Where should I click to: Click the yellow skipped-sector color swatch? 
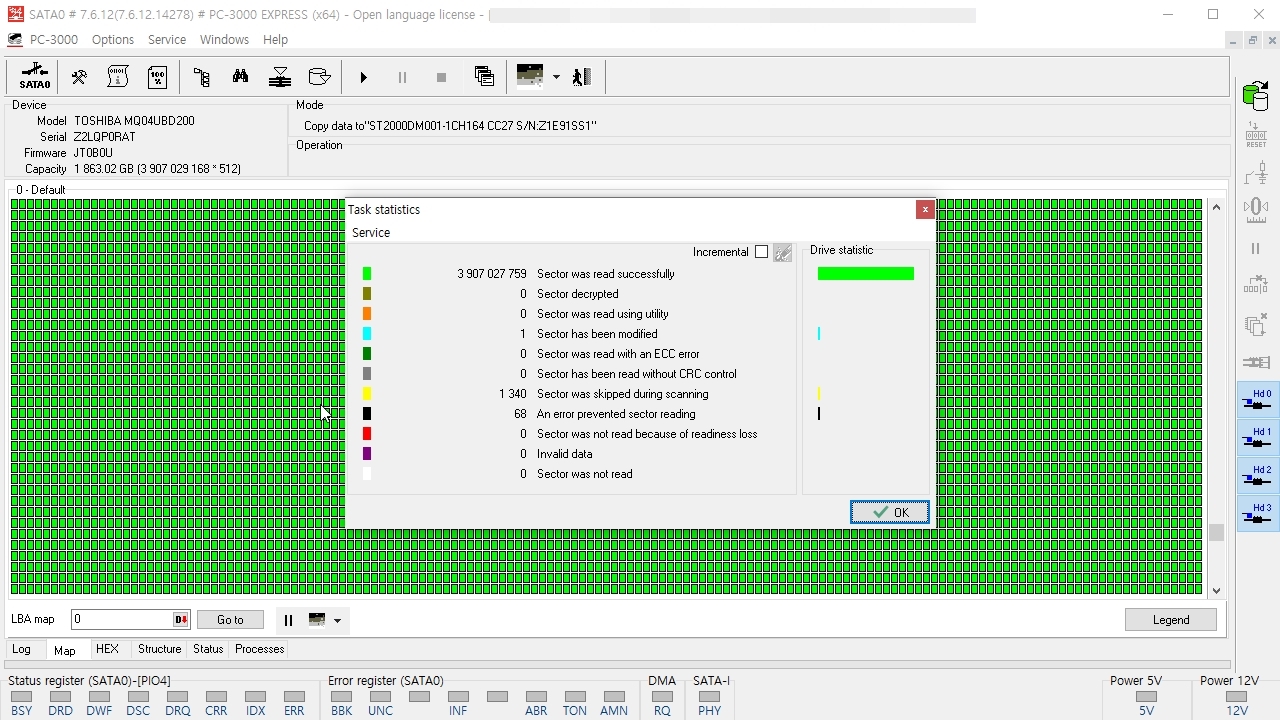367,394
